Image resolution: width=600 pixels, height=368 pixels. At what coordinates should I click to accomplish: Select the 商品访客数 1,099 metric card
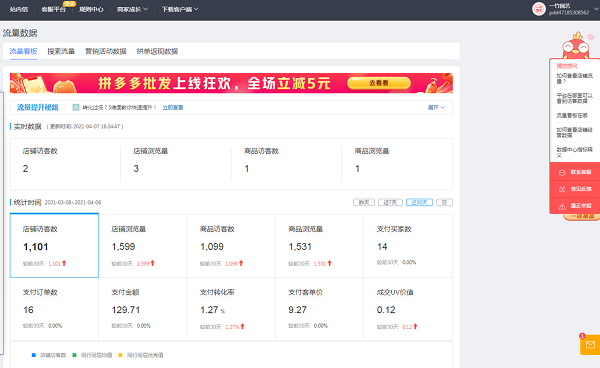pyautogui.click(x=231, y=246)
